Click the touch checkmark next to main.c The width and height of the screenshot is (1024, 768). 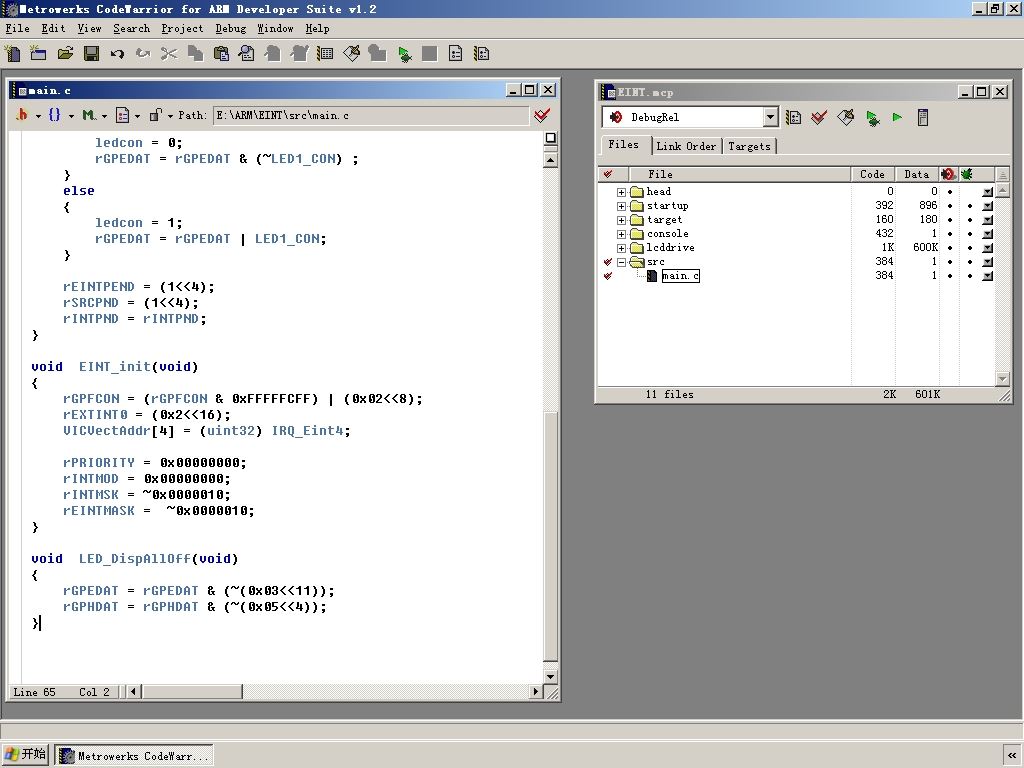608,276
